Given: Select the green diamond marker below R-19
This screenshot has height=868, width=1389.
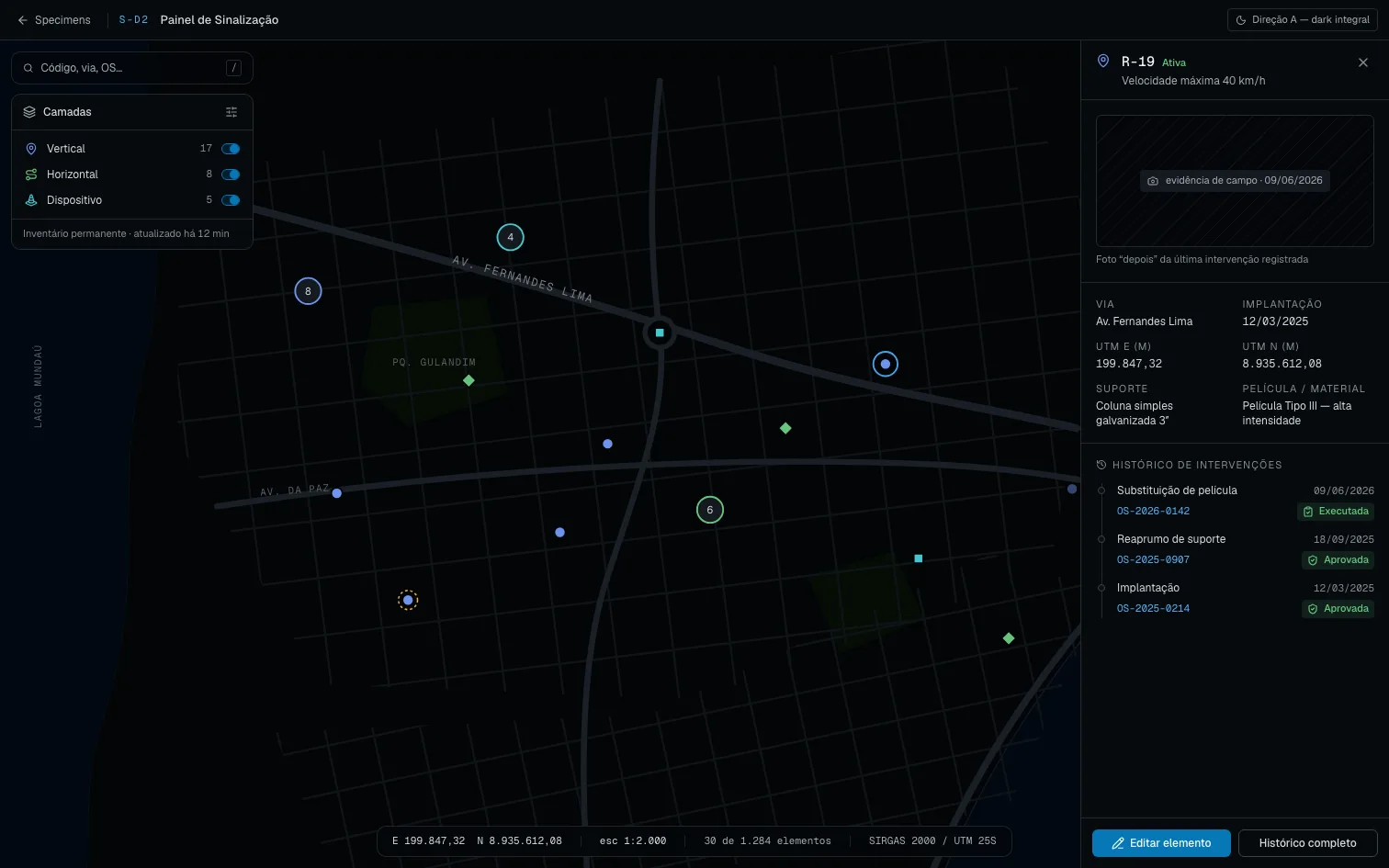Looking at the screenshot, I should pyautogui.click(x=785, y=428).
